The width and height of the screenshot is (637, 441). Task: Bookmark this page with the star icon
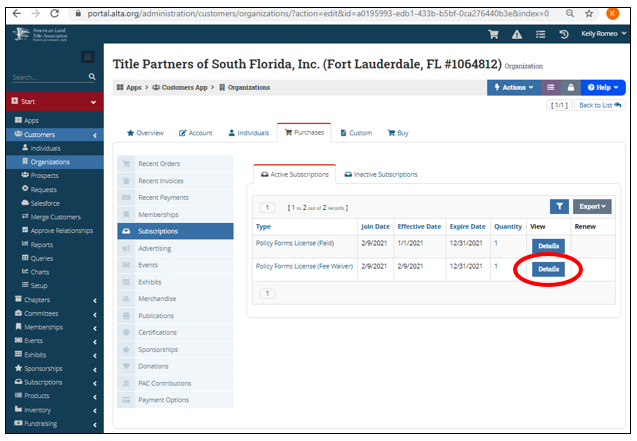[x=589, y=13]
